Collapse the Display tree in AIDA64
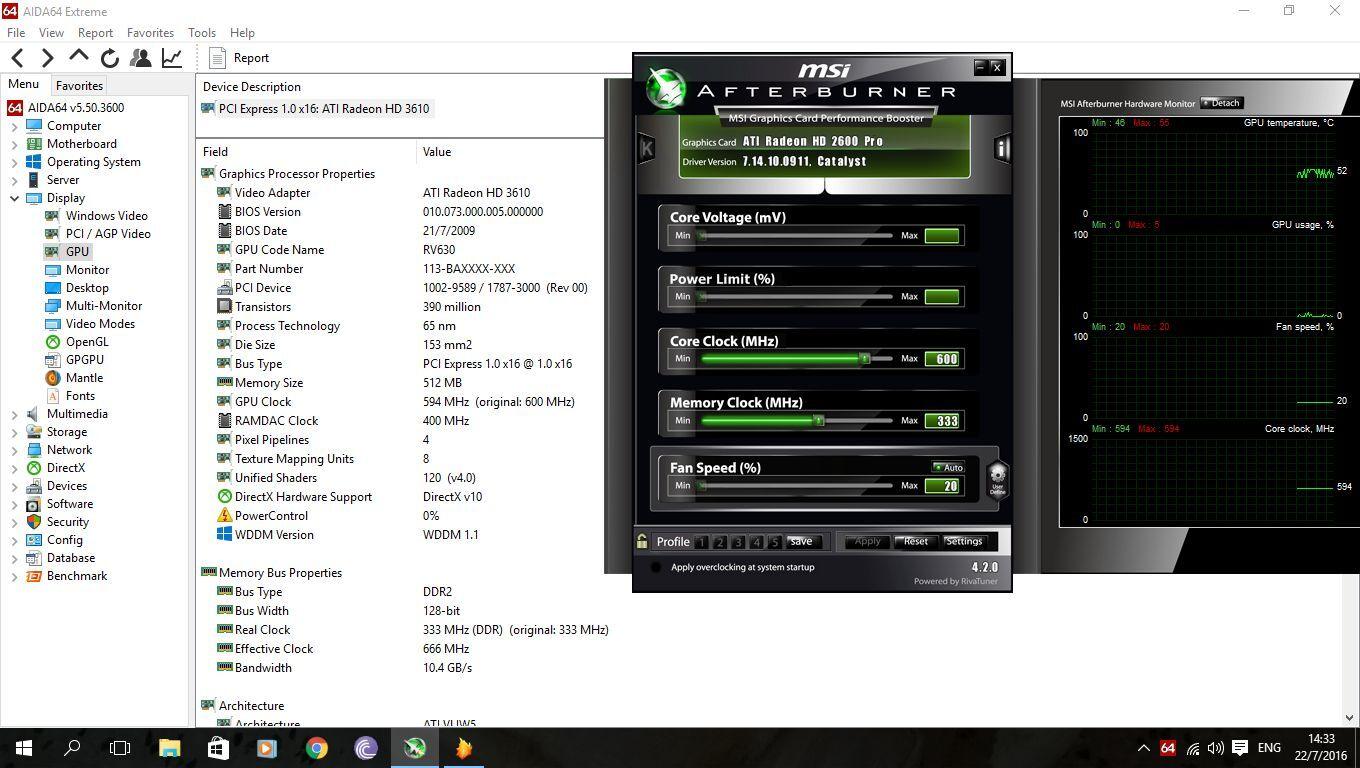Image resolution: width=1360 pixels, height=768 pixels. (x=13, y=197)
